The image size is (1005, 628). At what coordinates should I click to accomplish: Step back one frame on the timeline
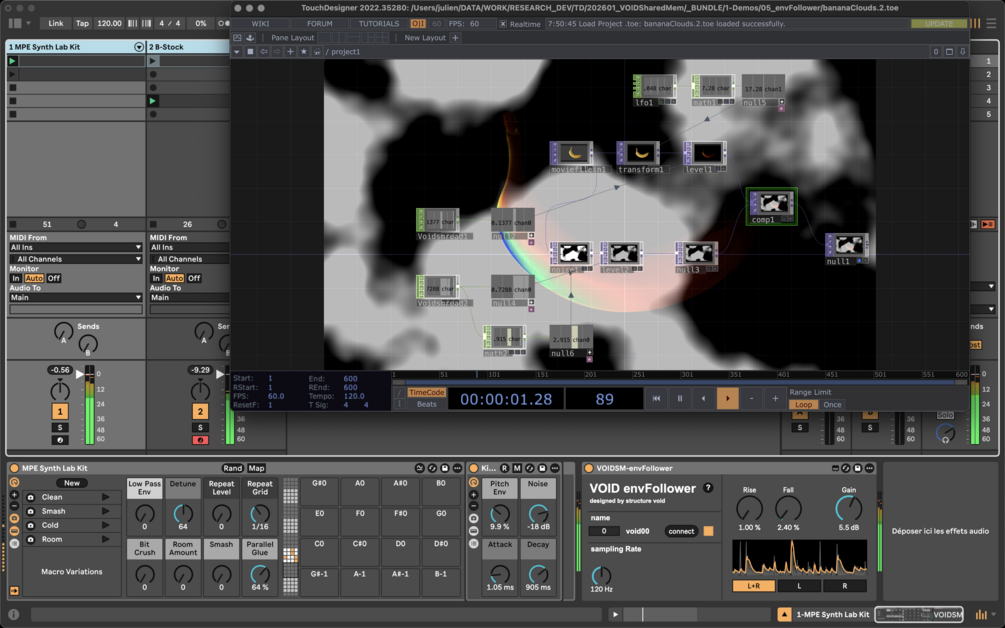[703, 398]
